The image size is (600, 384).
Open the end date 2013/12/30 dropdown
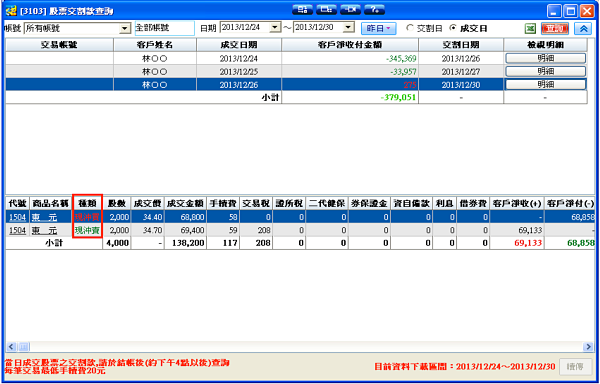coord(349,28)
